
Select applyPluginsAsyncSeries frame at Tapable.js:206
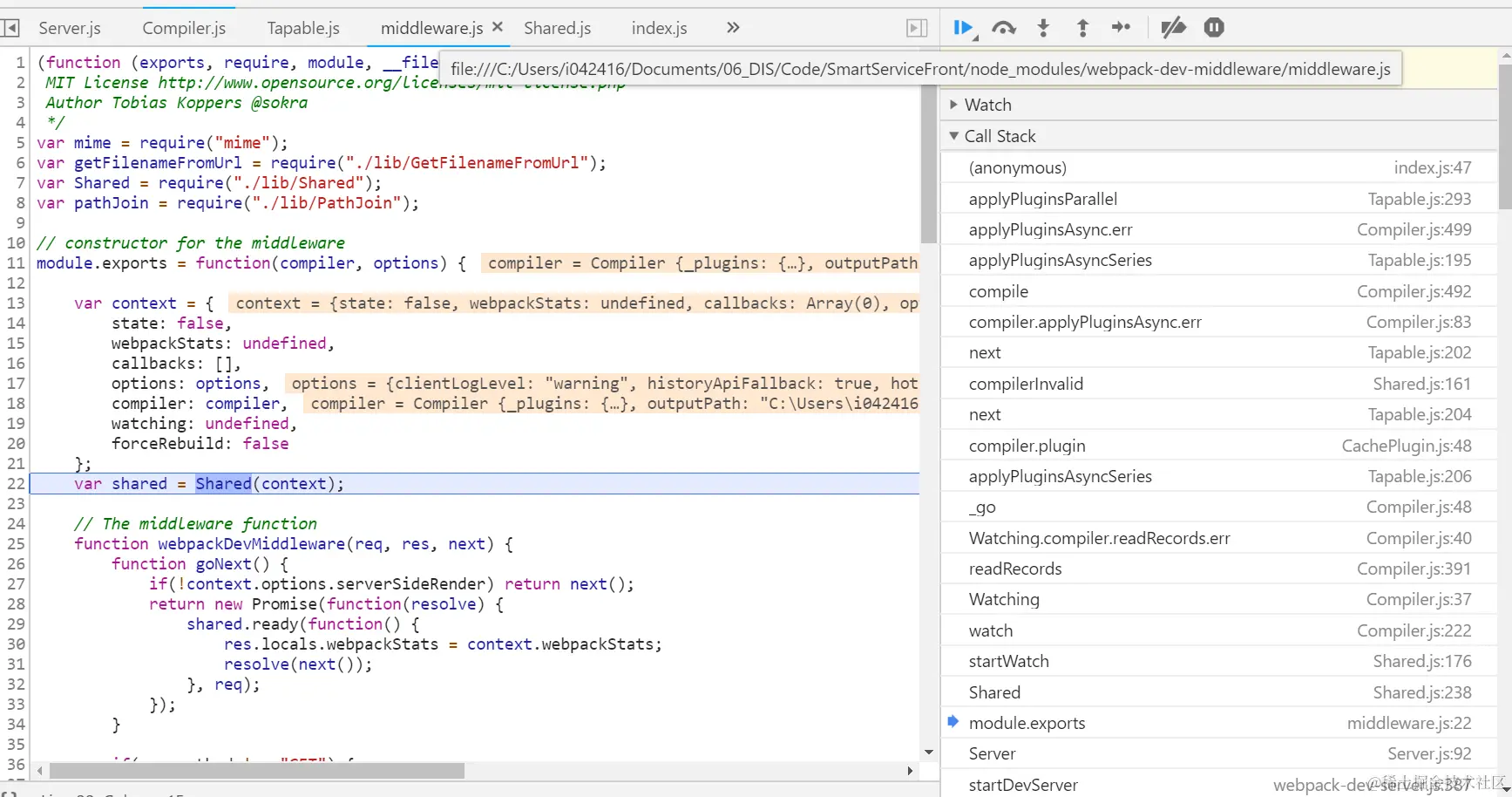pos(1219,476)
